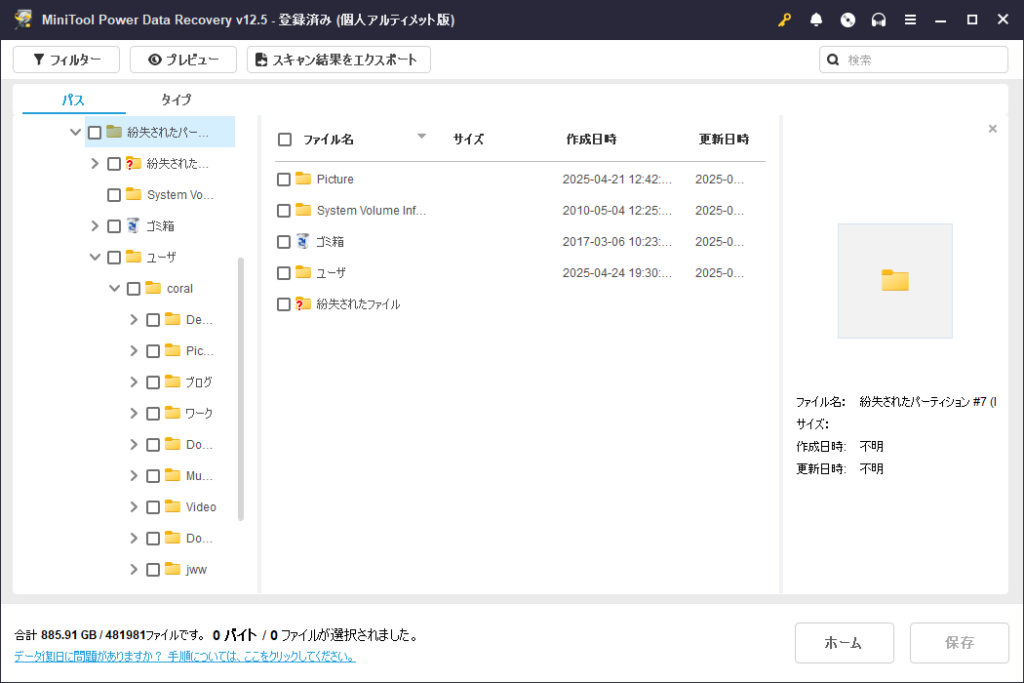Collapse the ユーザ tree node
Viewport: 1024px width, 683px height.
pyautogui.click(x=95, y=257)
